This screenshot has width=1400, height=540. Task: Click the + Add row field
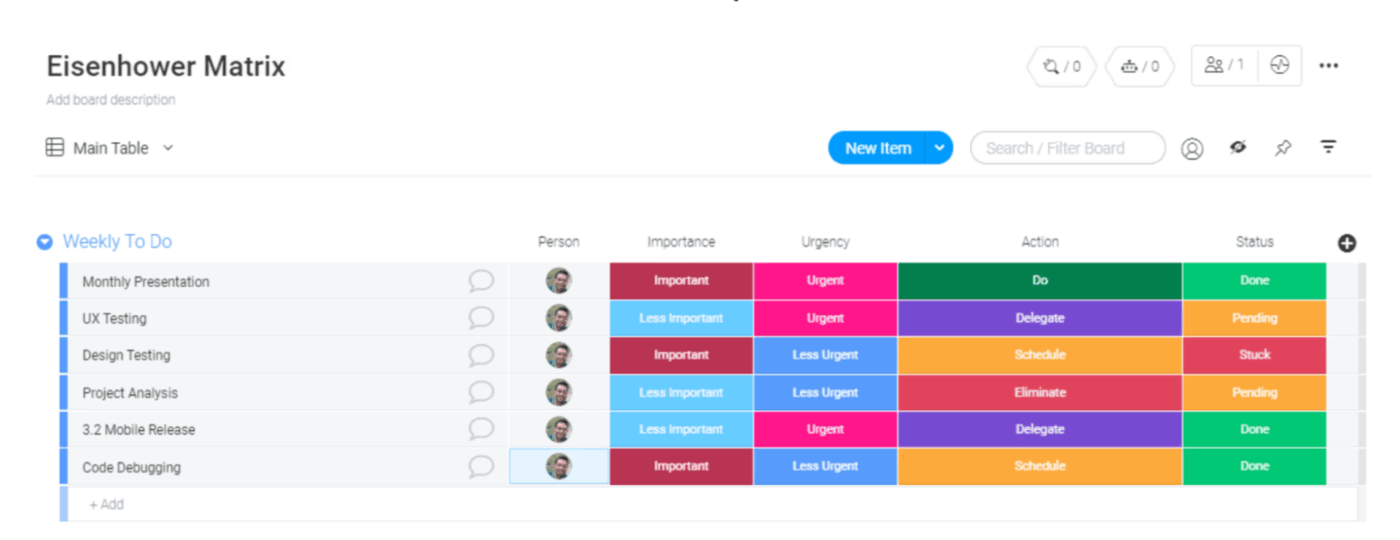(107, 505)
